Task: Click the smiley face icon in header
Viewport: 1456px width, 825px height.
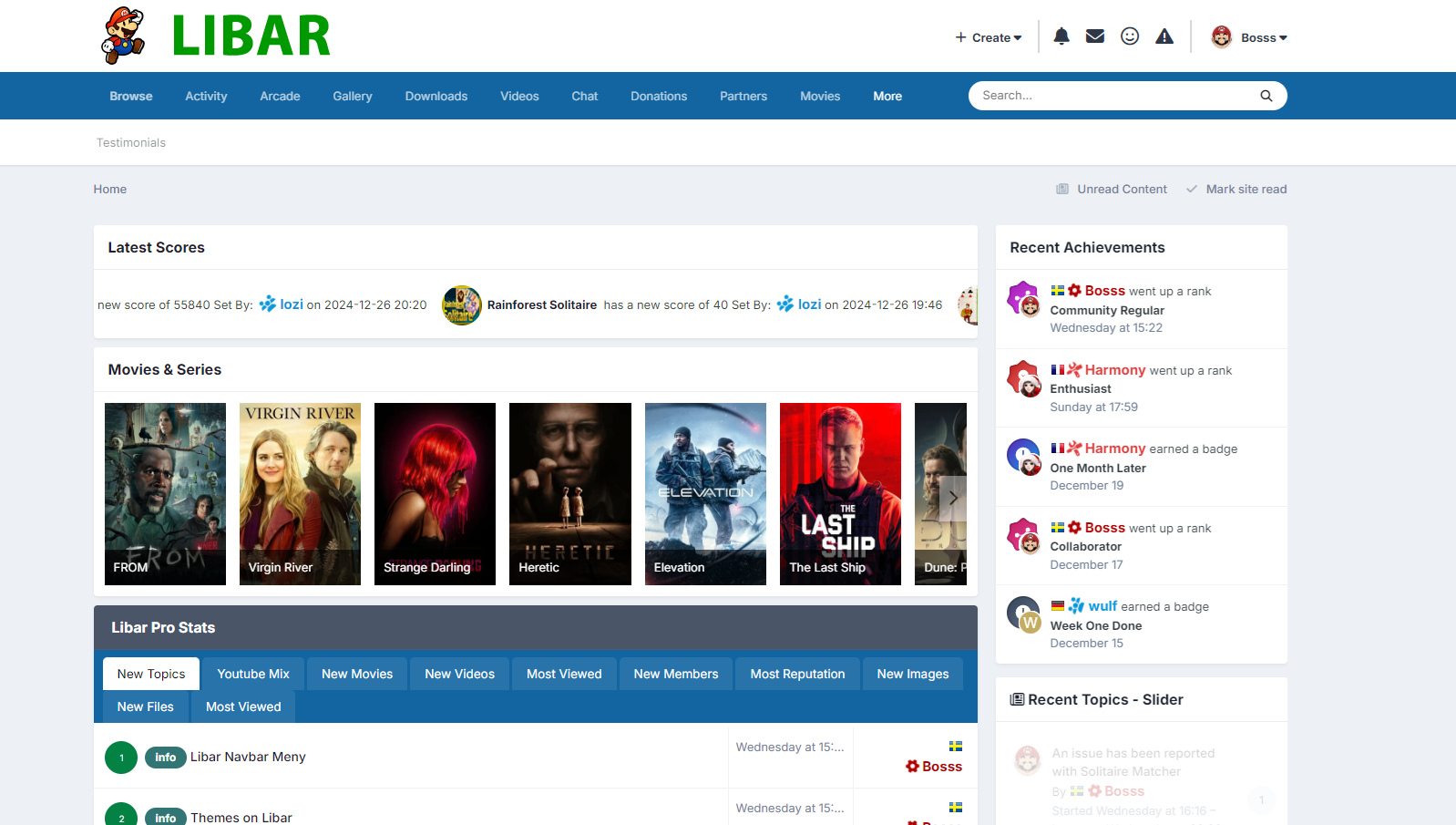Action: tap(1130, 36)
